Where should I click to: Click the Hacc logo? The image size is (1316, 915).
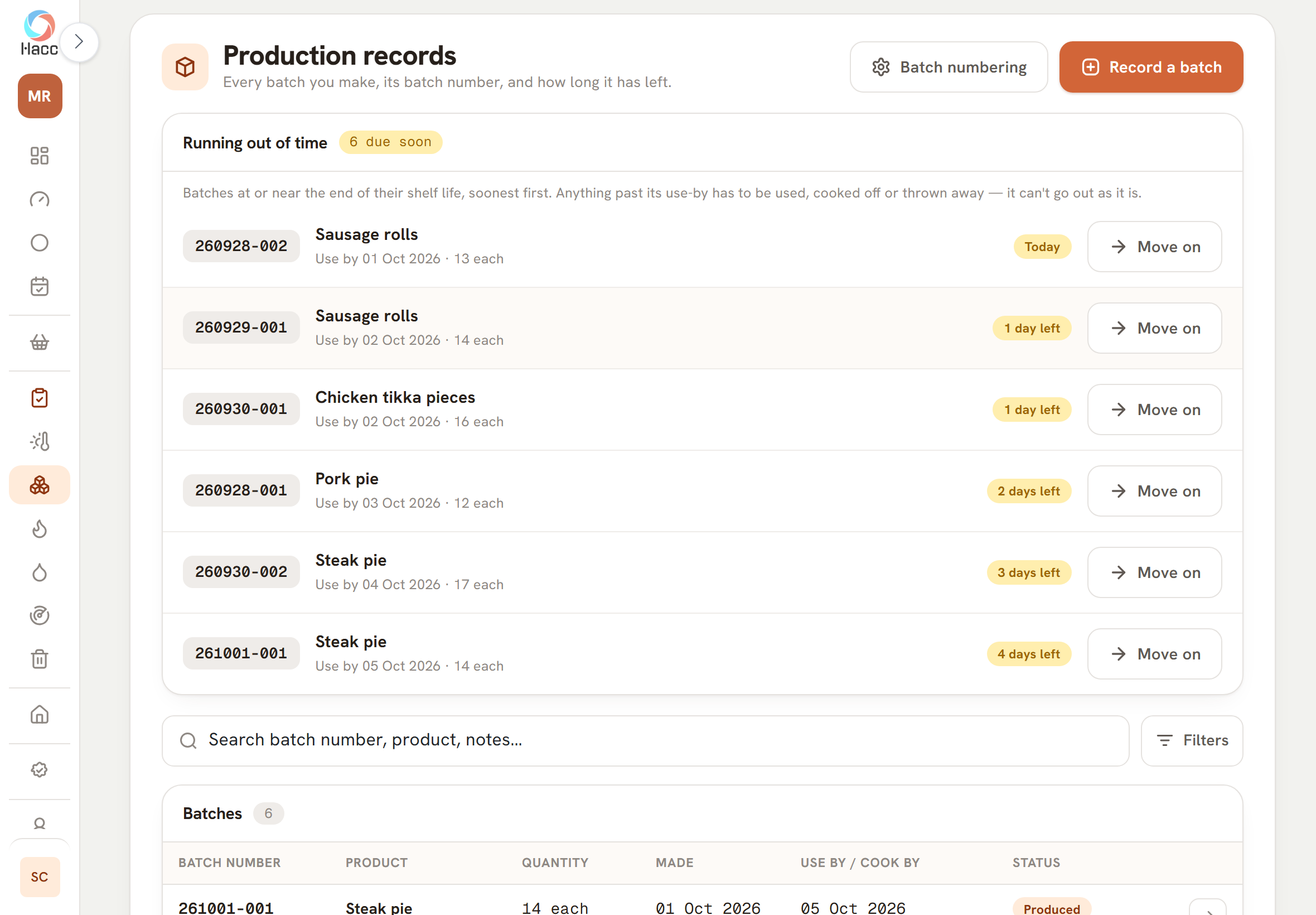tap(40, 33)
